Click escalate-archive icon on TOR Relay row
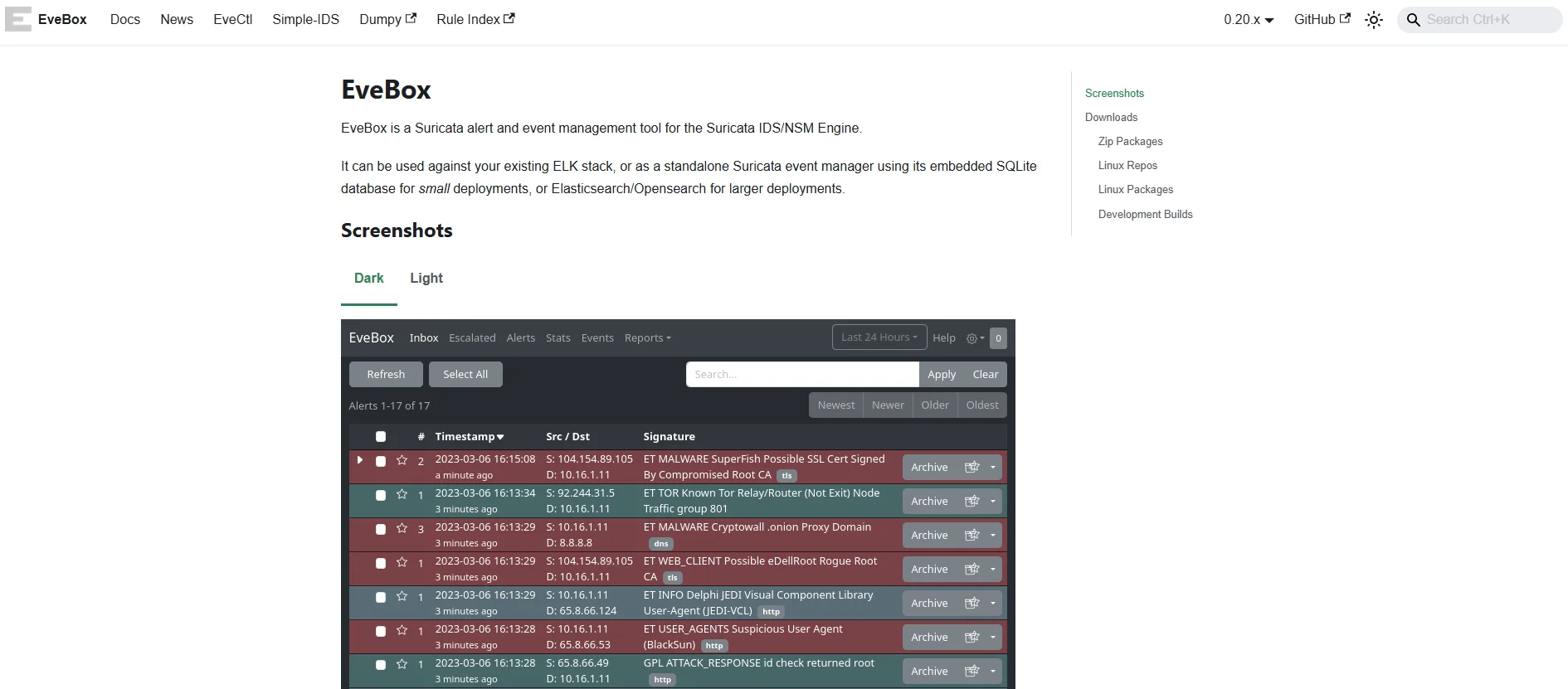The image size is (1568, 689). [x=972, y=501]
